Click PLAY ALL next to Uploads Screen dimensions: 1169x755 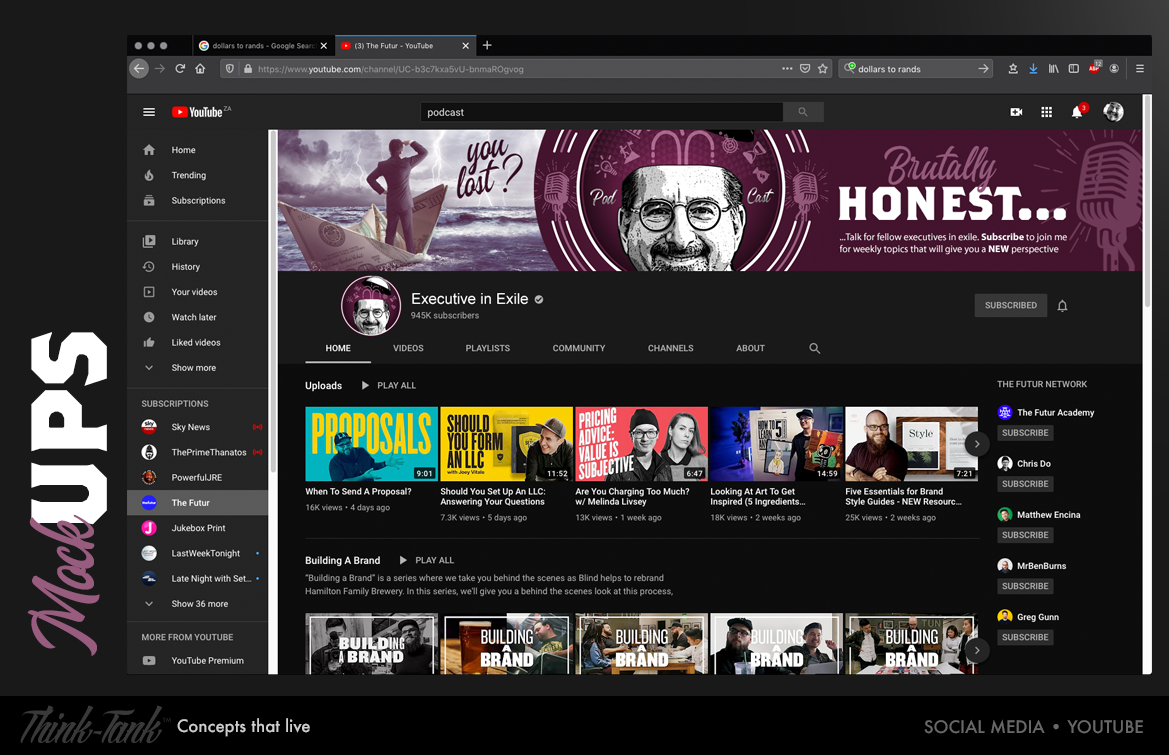(388, 385)
